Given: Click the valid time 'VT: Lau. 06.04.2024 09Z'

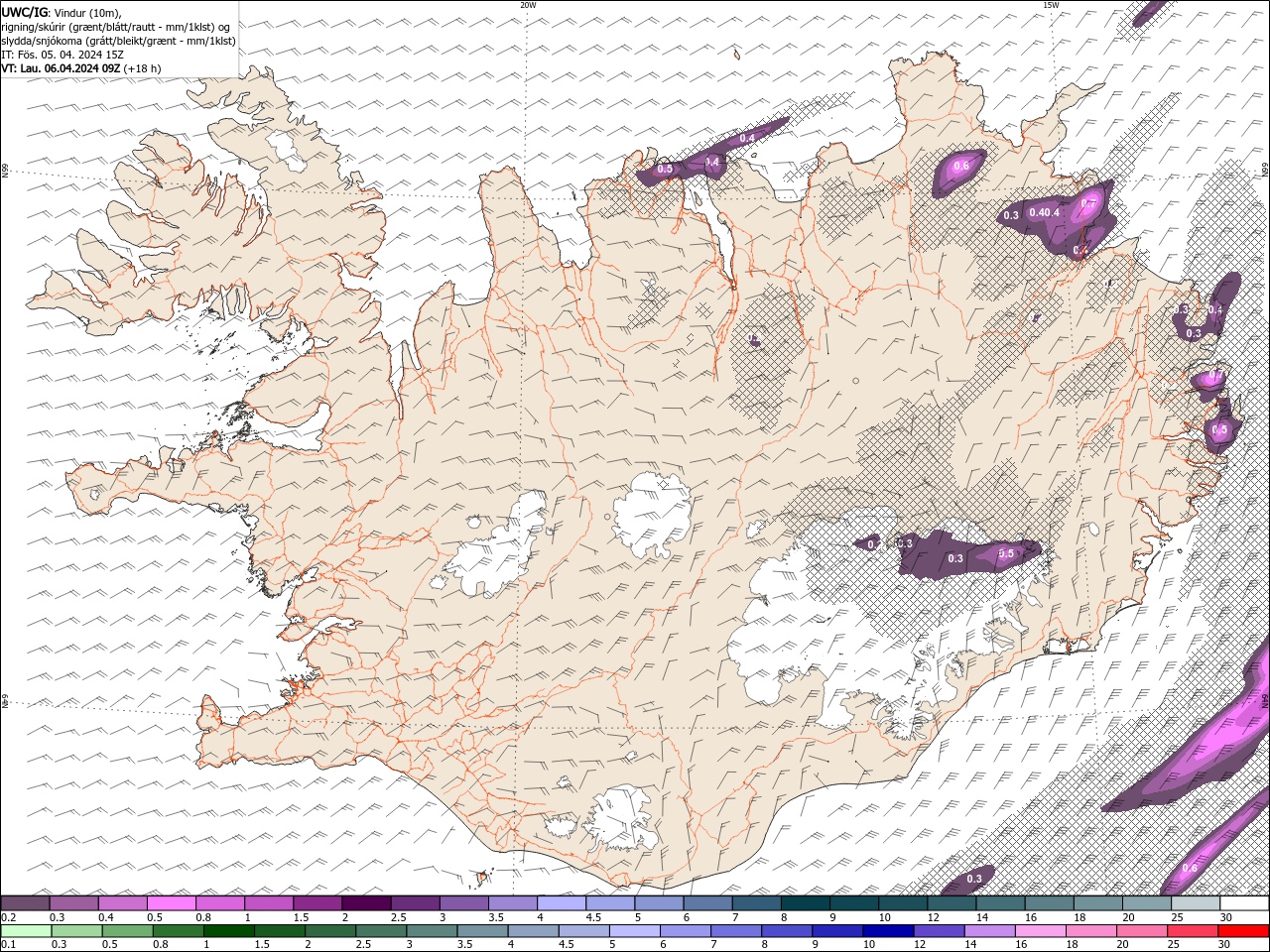Looking at the screenshot, I should coord(62,68).
